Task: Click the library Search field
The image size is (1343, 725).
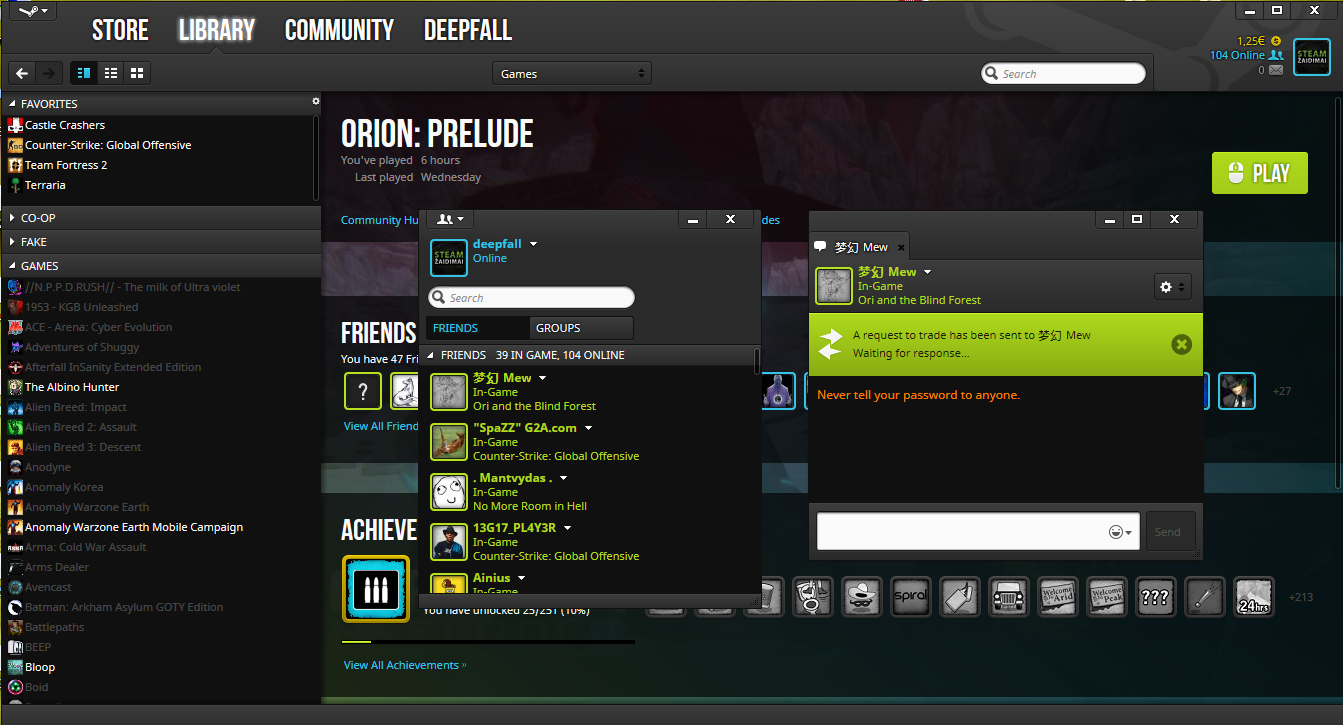Action: coord(1063,73)
